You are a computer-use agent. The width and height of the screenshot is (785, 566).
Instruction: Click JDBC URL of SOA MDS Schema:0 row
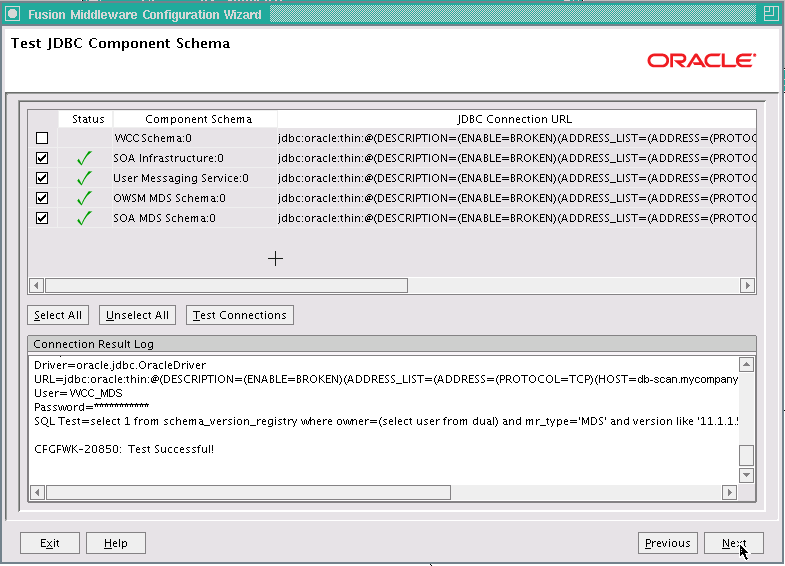click(x=517, y=218)
